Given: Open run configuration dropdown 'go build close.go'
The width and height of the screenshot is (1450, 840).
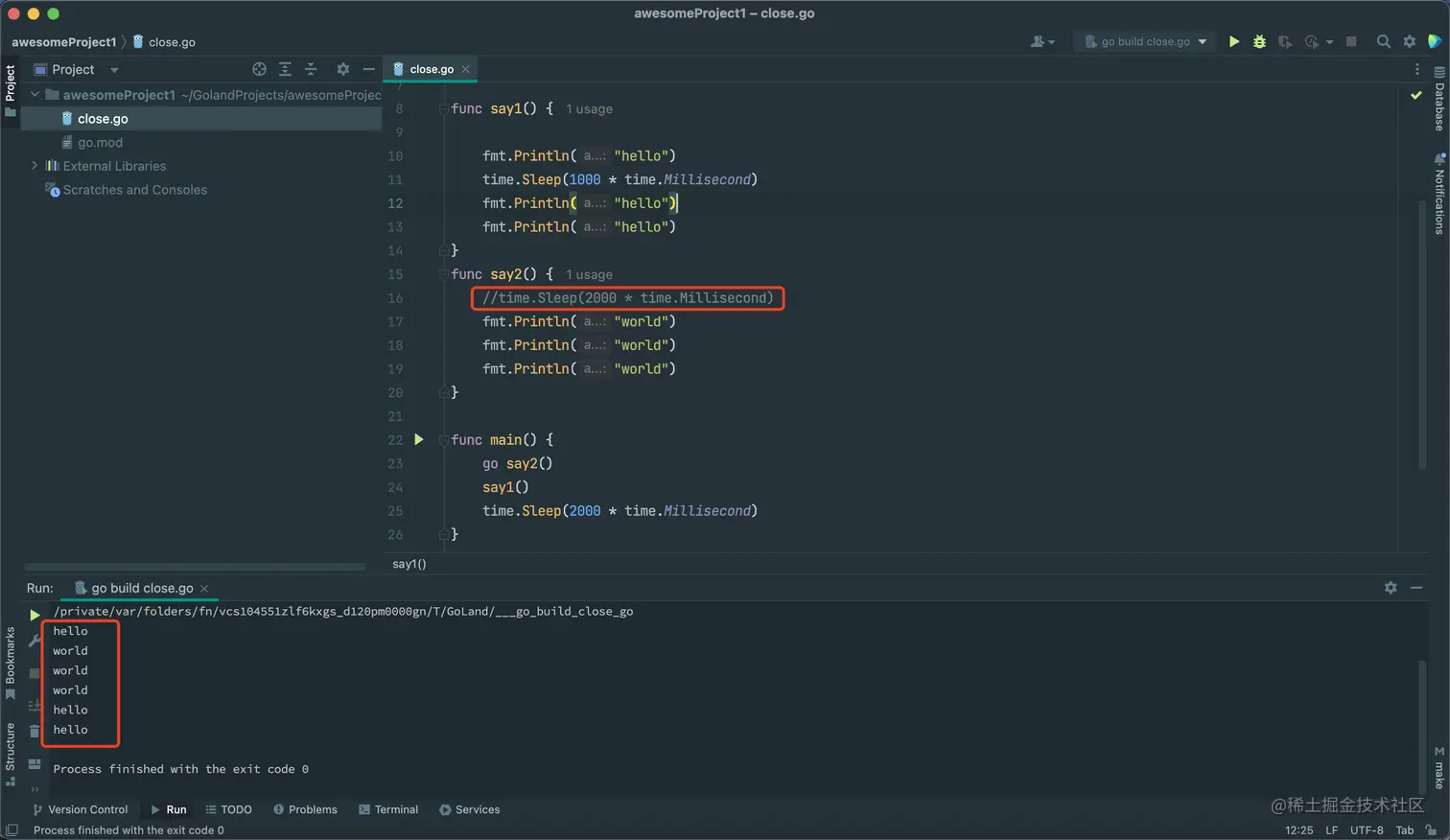Looking at the screenshot, I should 1145,41.
